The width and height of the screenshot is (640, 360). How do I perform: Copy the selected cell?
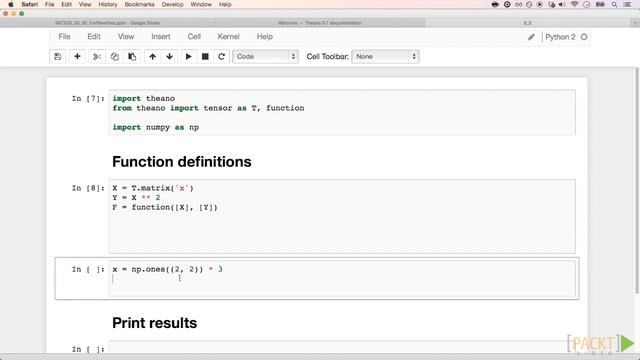114,56
